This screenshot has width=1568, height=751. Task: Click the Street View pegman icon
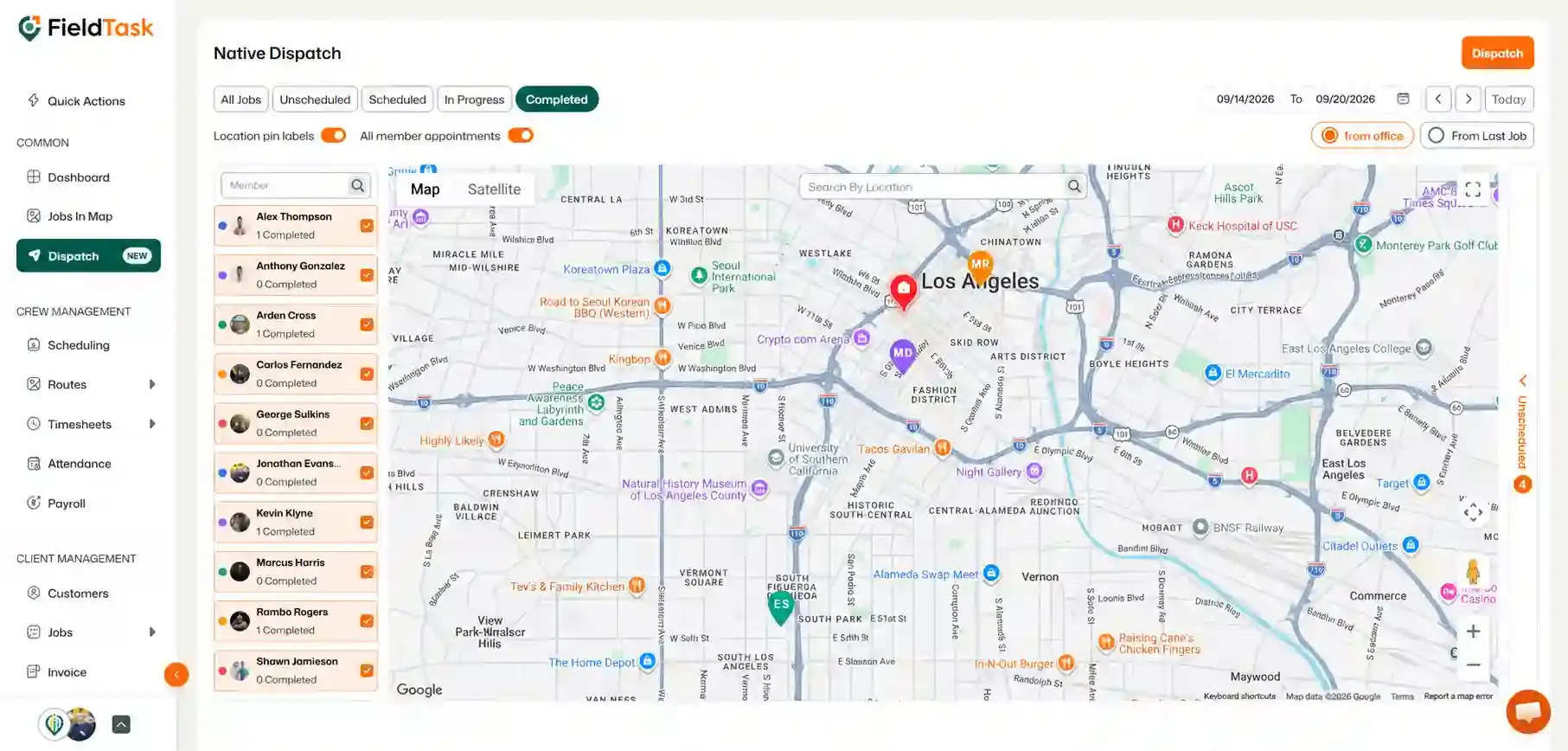point(1473,573)
